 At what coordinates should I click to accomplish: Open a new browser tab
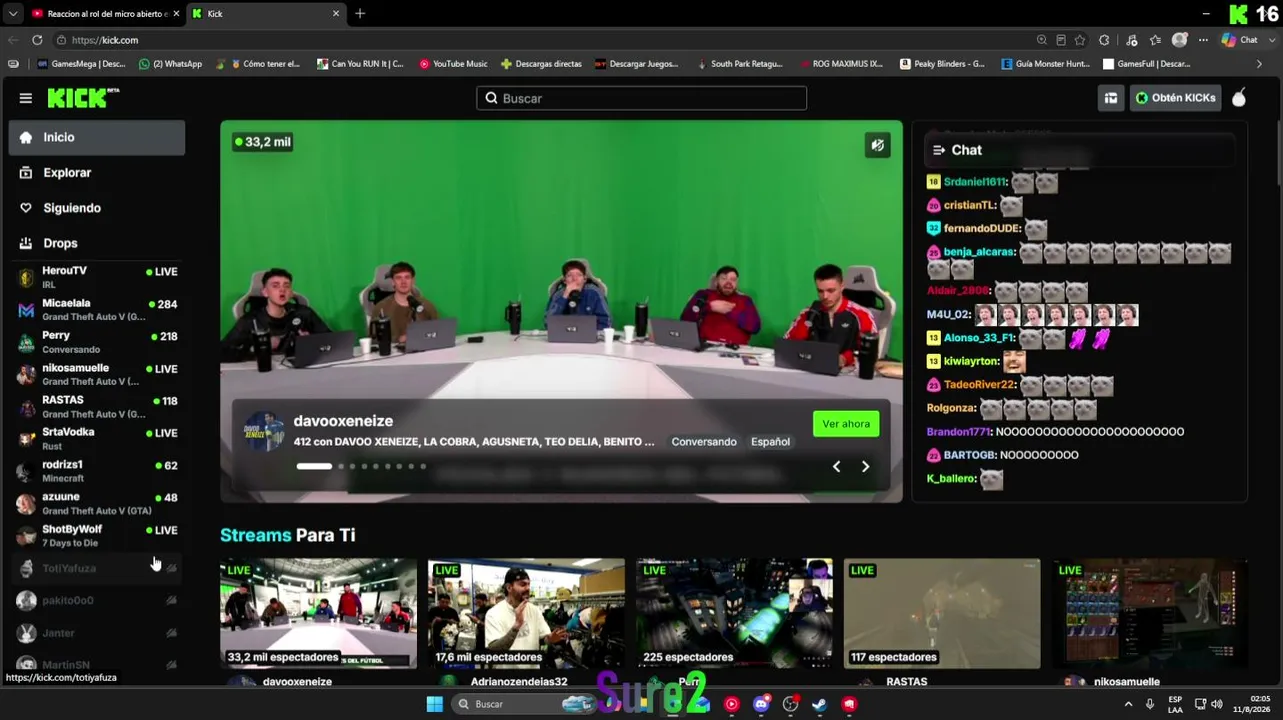pos(360,14)
